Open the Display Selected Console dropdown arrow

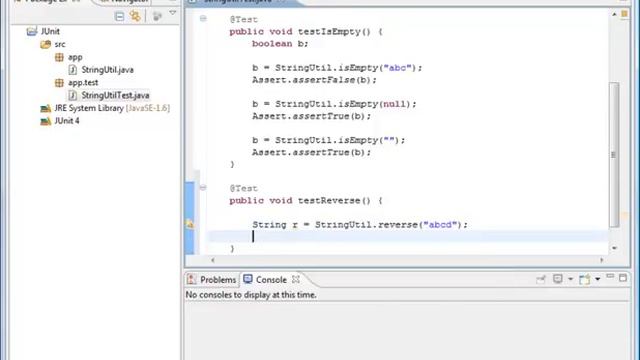[x=571, y=279]
